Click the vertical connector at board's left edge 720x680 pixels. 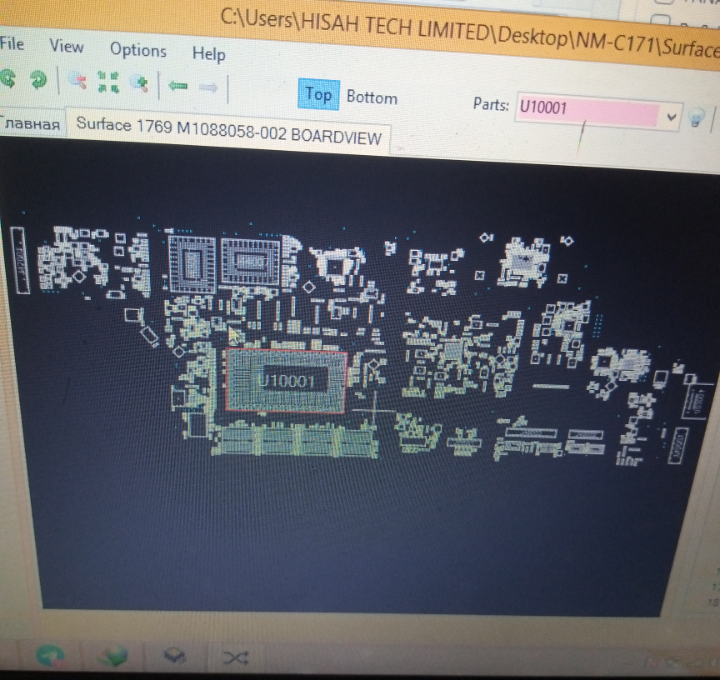(x=20, y=260)
